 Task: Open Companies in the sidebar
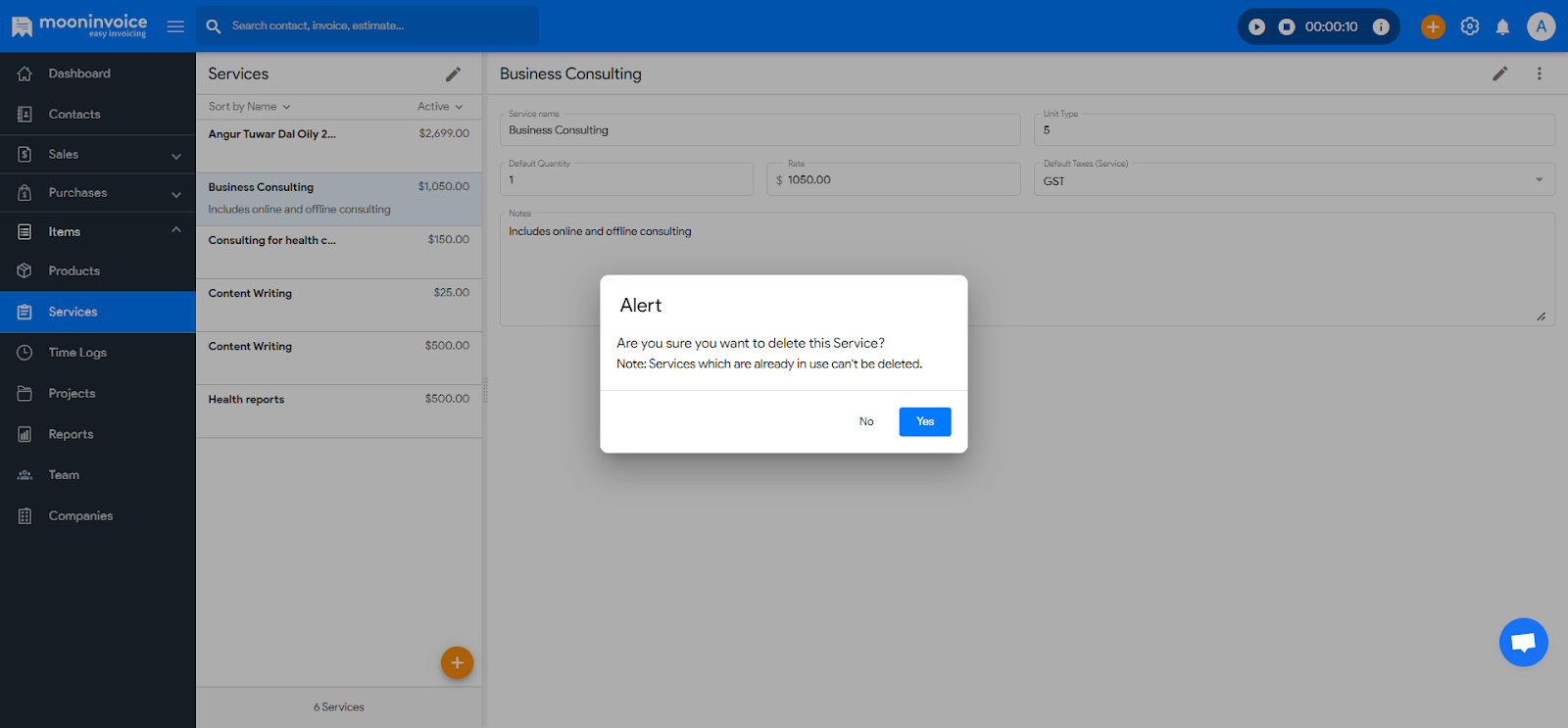[x=98, y=516]
